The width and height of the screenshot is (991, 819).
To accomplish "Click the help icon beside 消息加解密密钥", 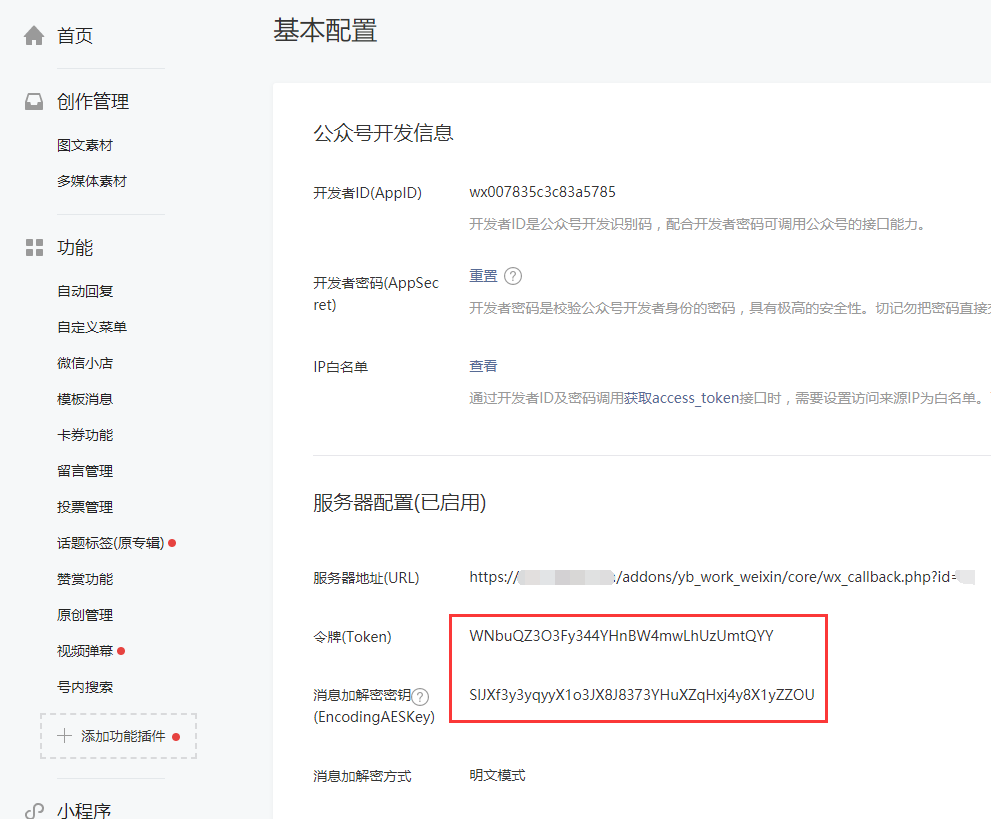I will point(421,696).
